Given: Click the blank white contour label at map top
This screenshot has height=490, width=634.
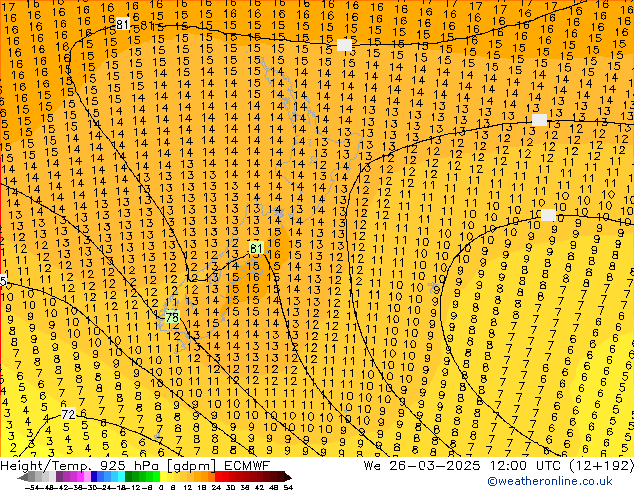Looking at the screenshot, I should [344, 45].
